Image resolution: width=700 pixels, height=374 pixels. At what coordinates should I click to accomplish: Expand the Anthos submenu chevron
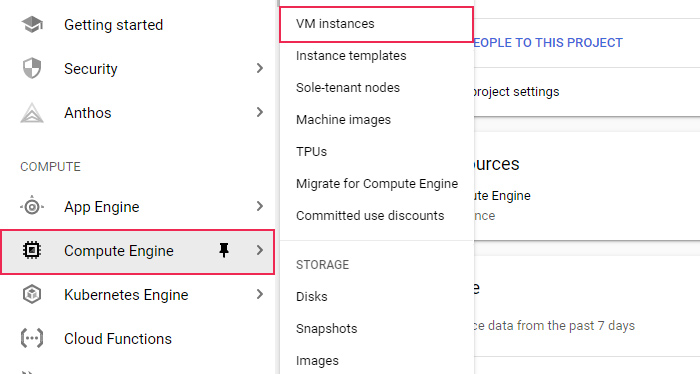[x=260, y=112]
